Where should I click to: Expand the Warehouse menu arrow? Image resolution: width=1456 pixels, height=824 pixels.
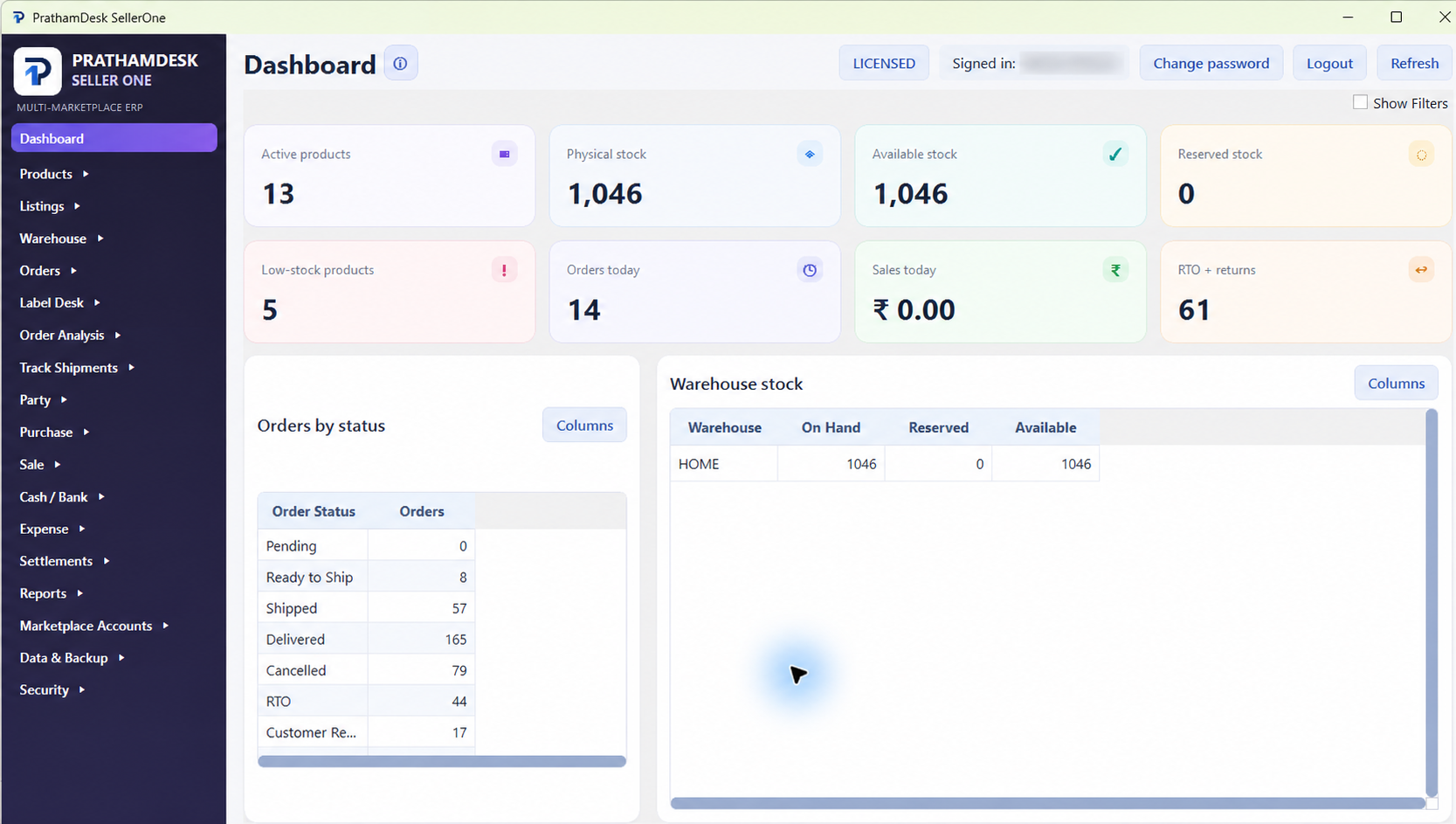pos(100,239)
